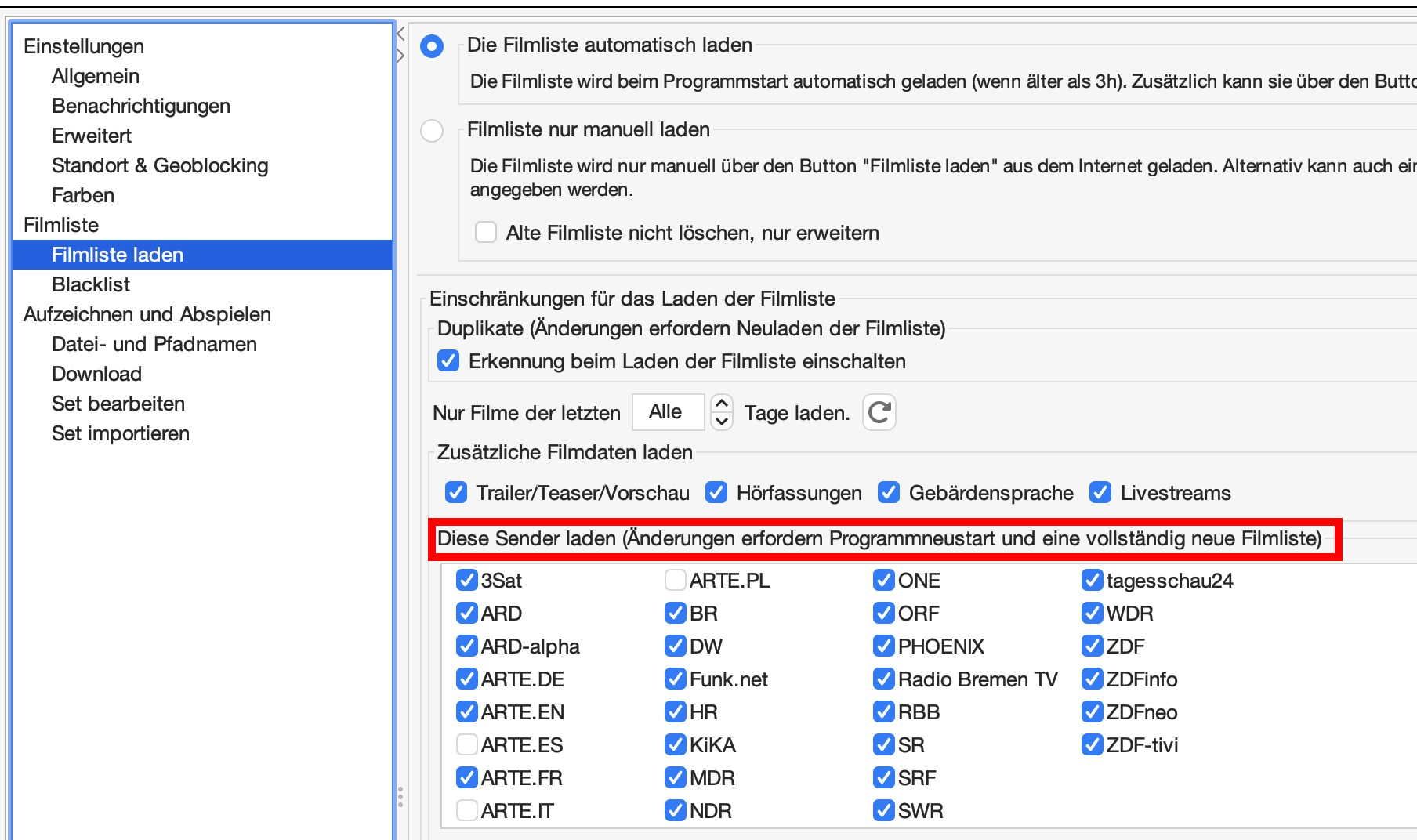The image size is (1417, 840).
Task: Disable the Livestreams checkbox
Action: pyautogui.click(x=1100, y=493)
